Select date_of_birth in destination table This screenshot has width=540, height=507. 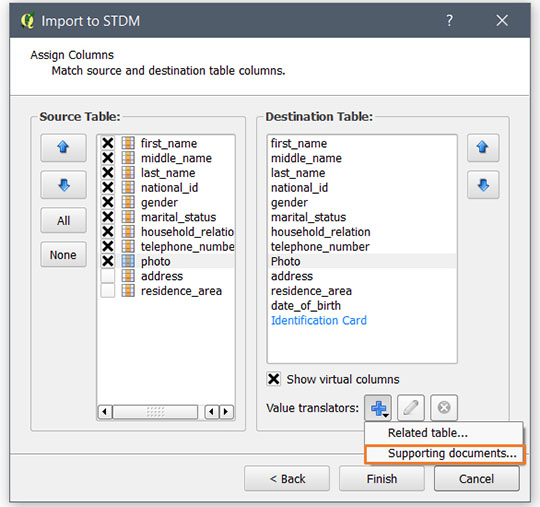coord(362,306)
